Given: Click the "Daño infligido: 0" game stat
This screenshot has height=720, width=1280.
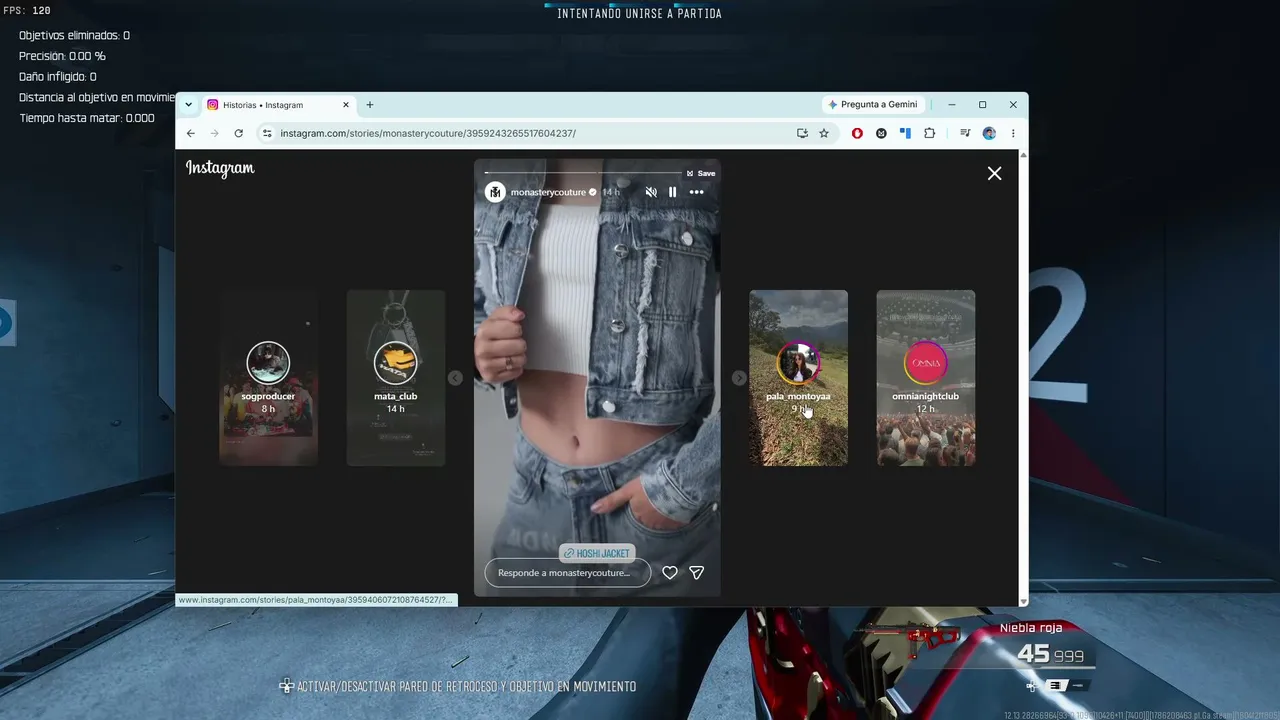Looking at the screenshot, I should pyautogui.click(x=58, y=77).
